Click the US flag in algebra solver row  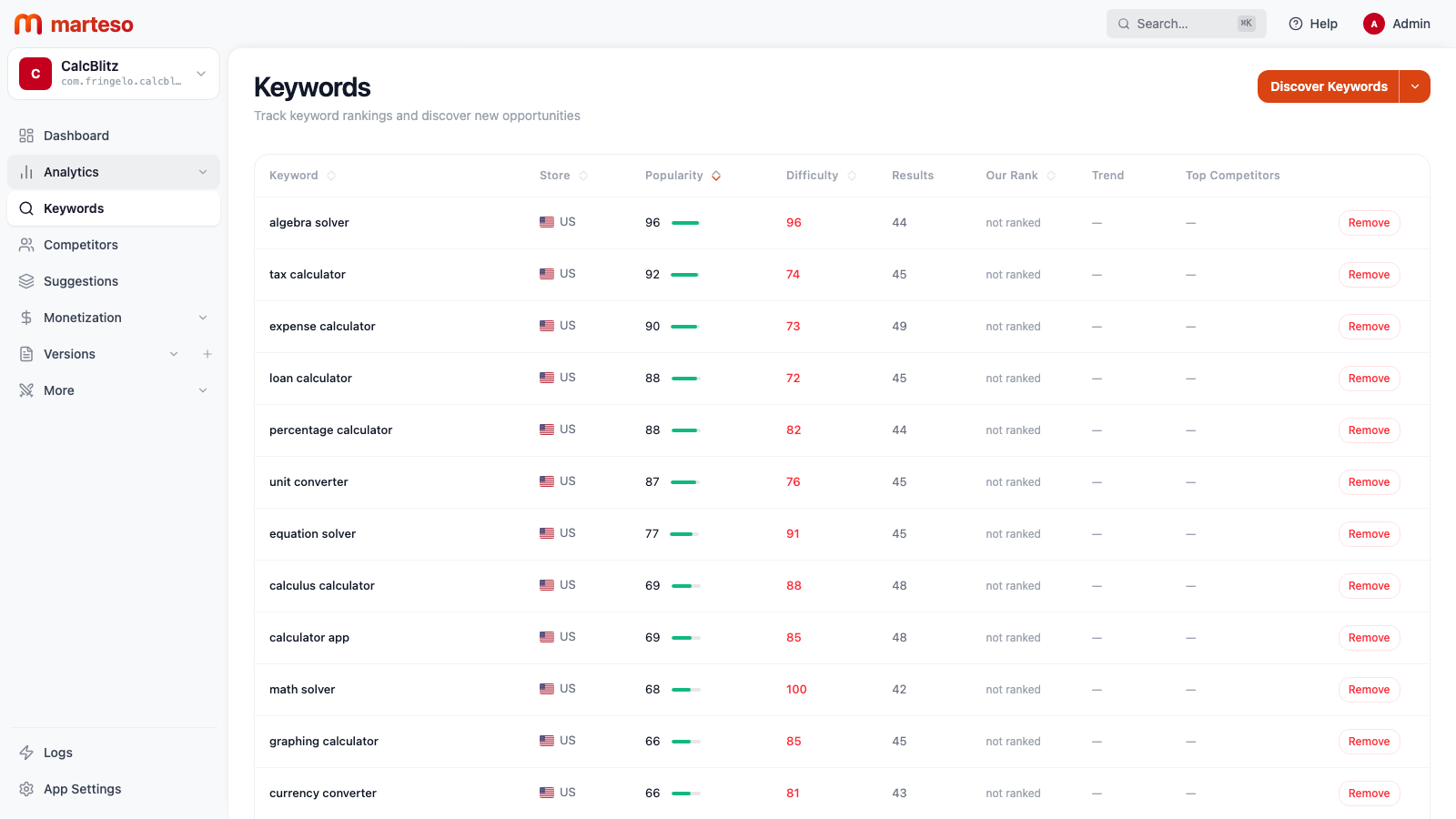[x=547, y=222]
